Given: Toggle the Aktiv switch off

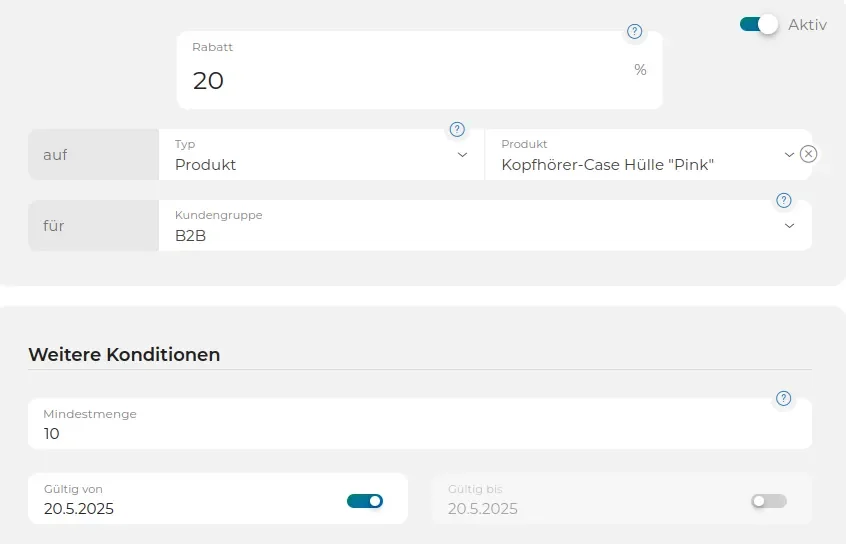Looking at the screenshot, I should coord(759,24).
